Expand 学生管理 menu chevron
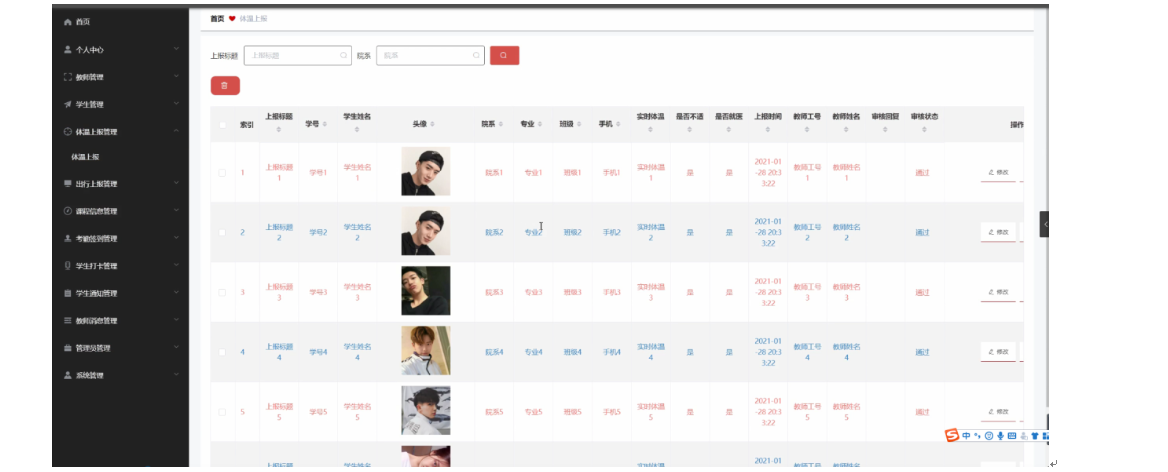 [176, 104]
